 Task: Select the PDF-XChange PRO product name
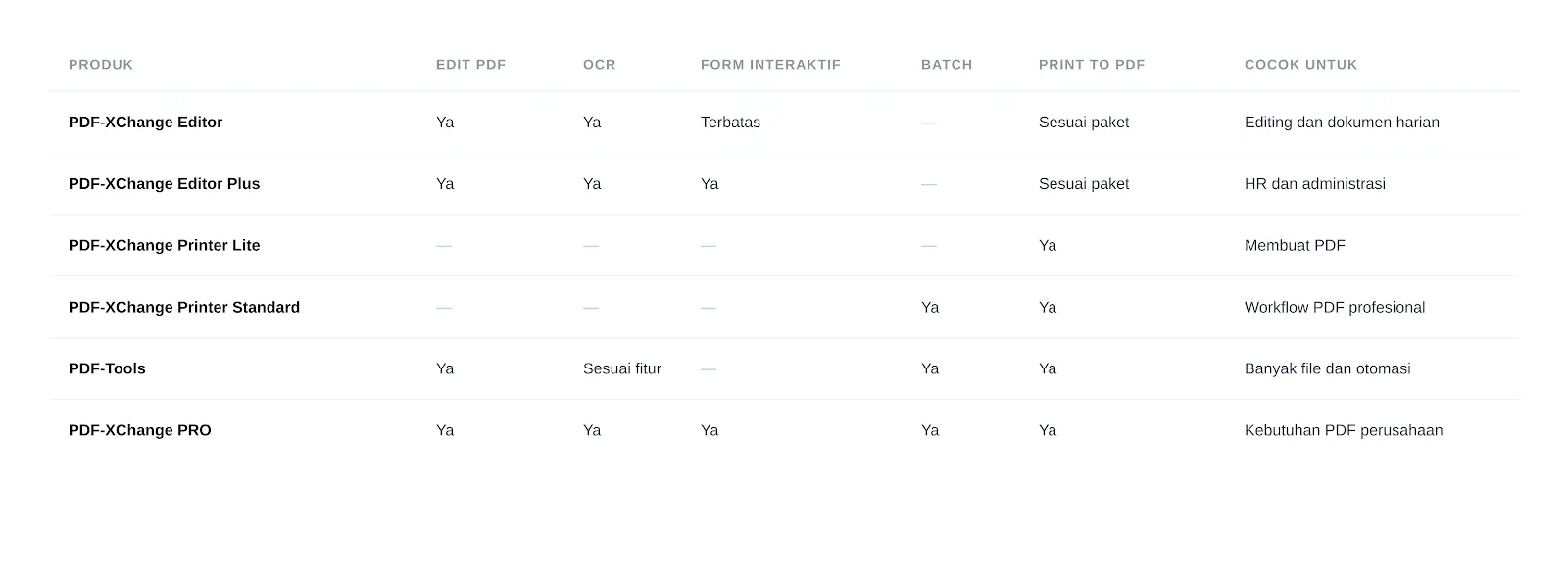pyautogui.click(x=140, y=431)
